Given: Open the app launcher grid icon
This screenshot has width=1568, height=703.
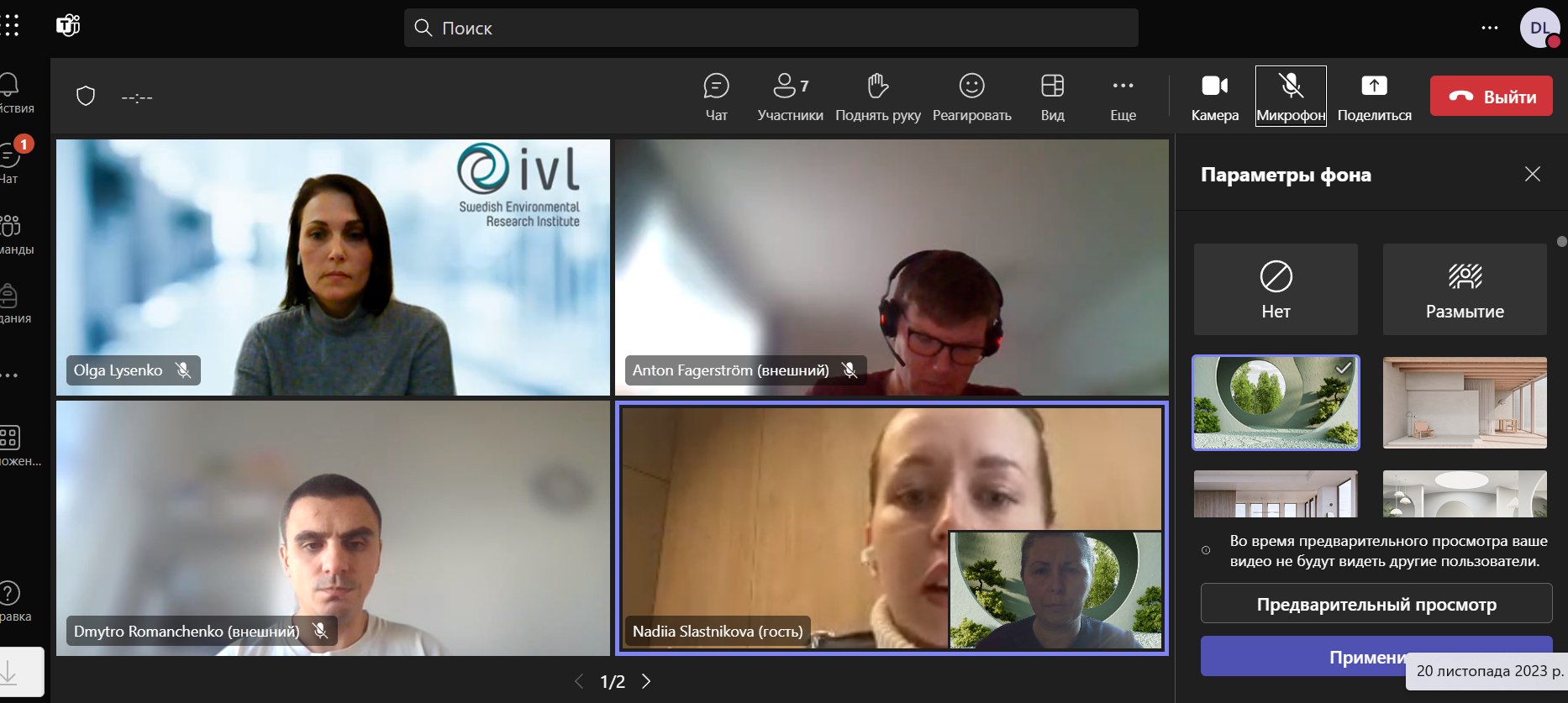Looking at the screenshot, I should pyautogui.click(x=10, y=26).
